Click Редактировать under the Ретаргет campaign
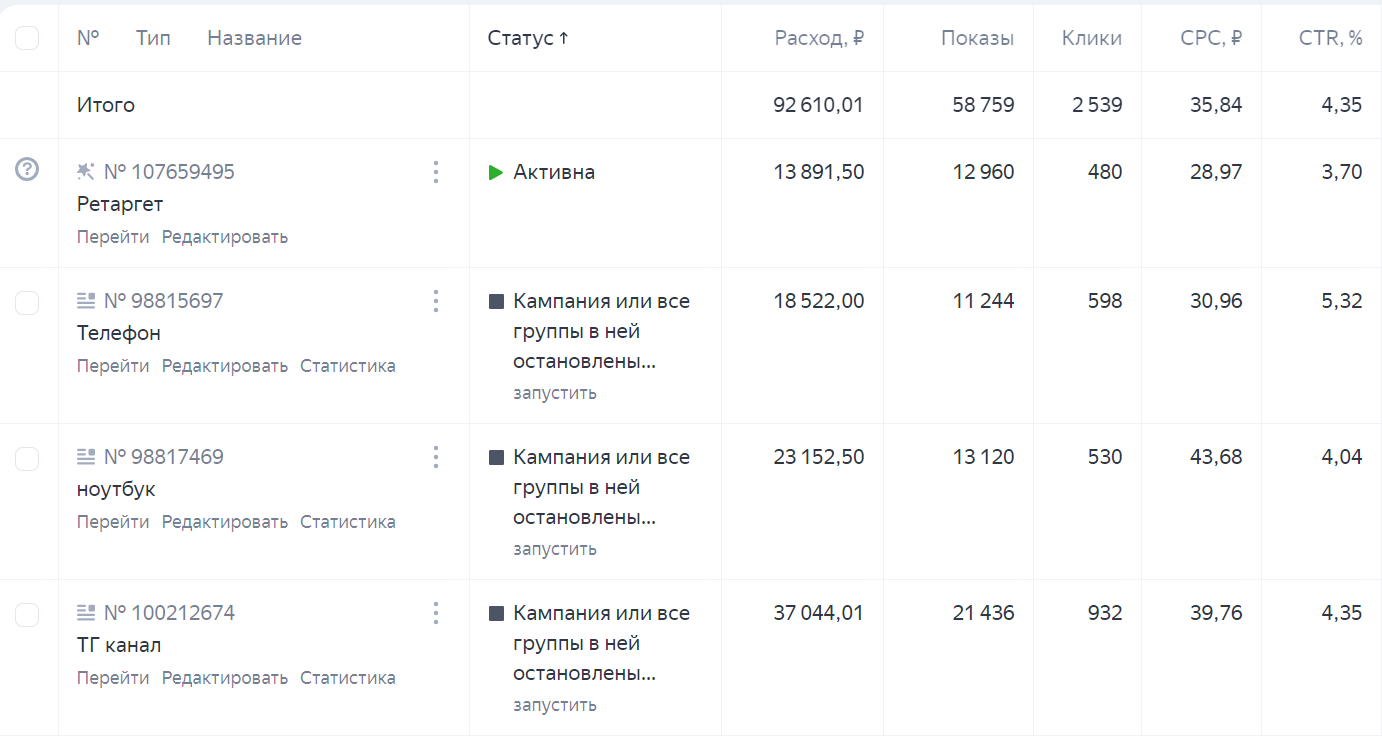This screenshot has height=736, width=1382. click(224, 237)
